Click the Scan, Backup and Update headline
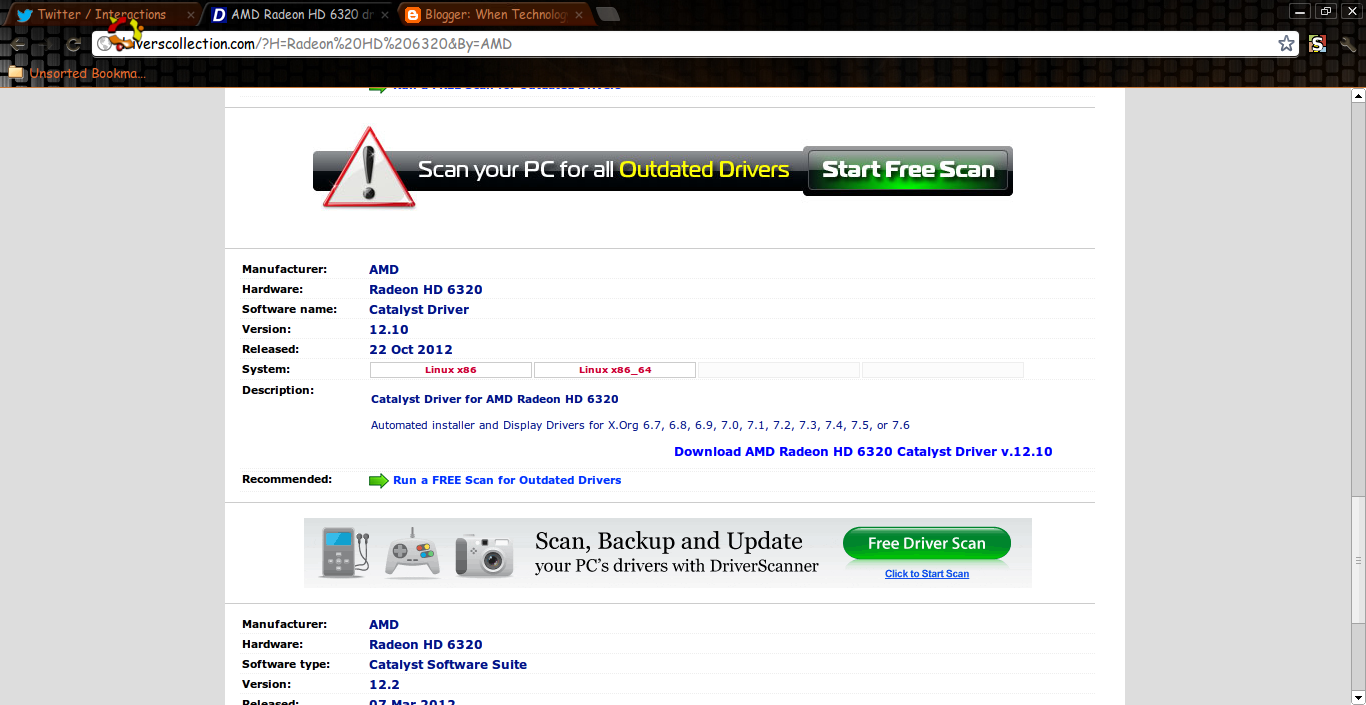 (x=669, y=541)
